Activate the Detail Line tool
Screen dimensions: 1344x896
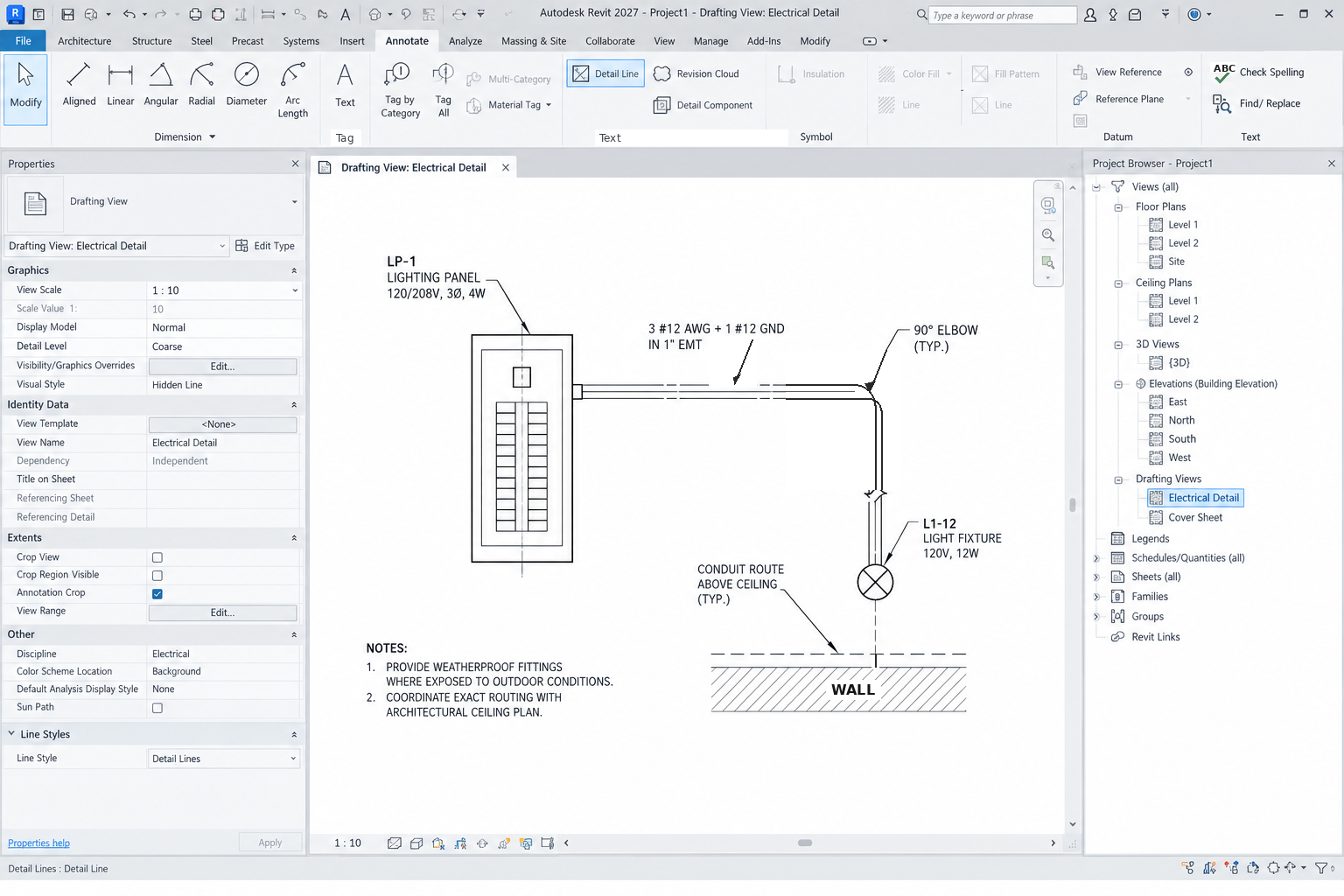click(605, 74)
